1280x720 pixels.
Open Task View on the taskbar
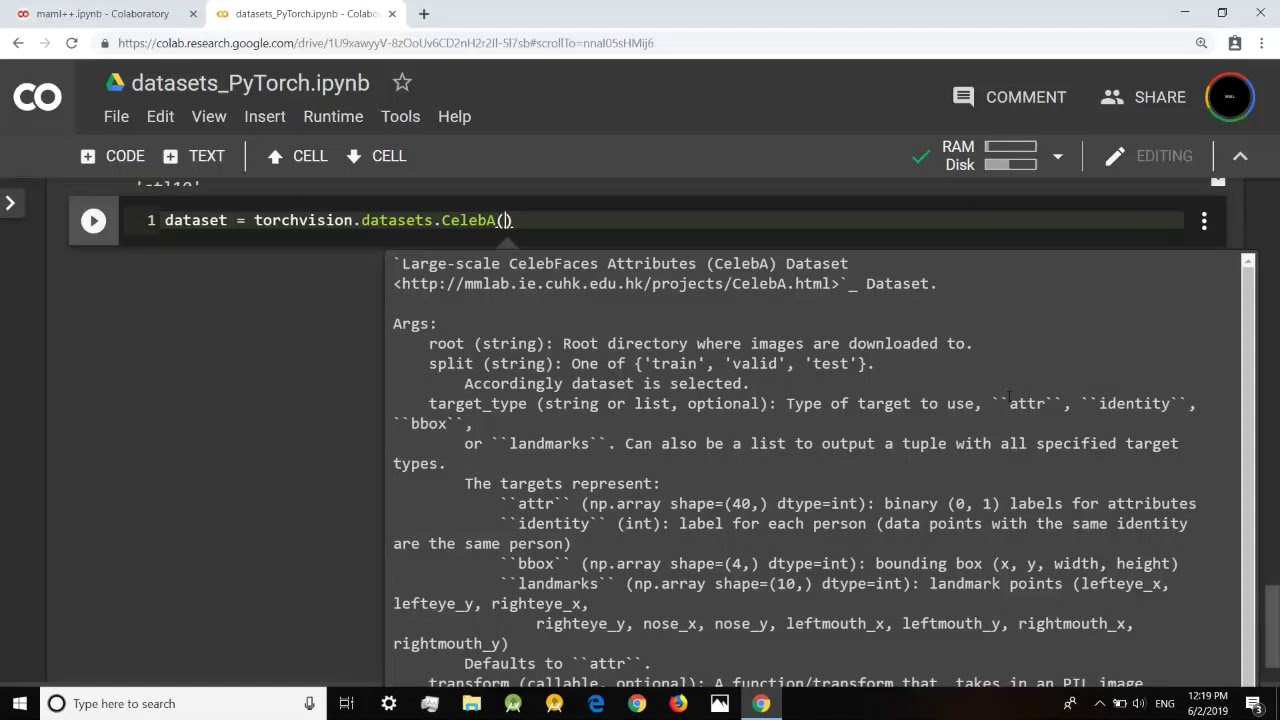(x=346, y=704)
